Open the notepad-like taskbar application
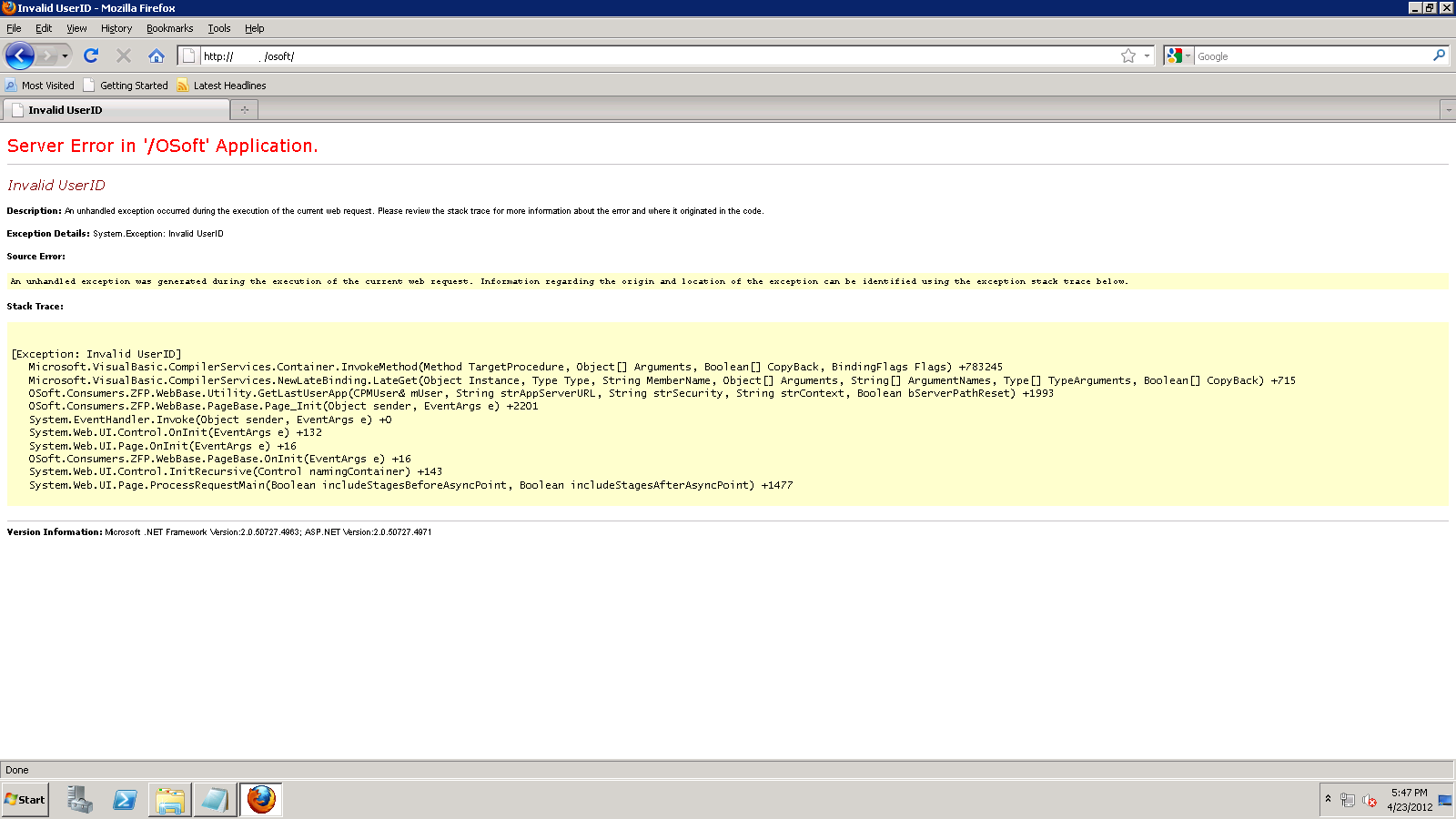Screen dimensions: 1456x819 tap(216, 800)
